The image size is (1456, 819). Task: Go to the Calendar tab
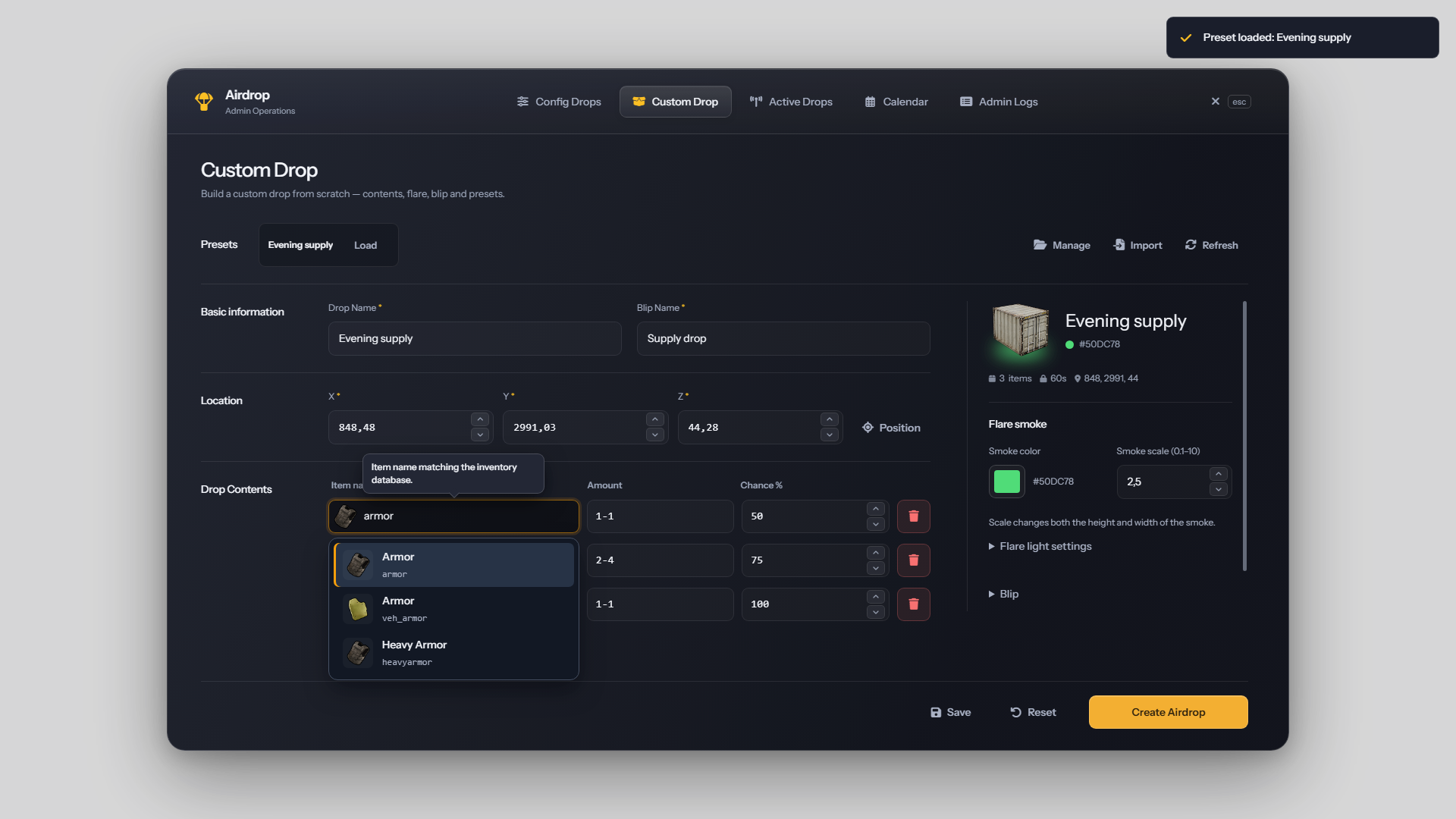click(x=896, y=102)
